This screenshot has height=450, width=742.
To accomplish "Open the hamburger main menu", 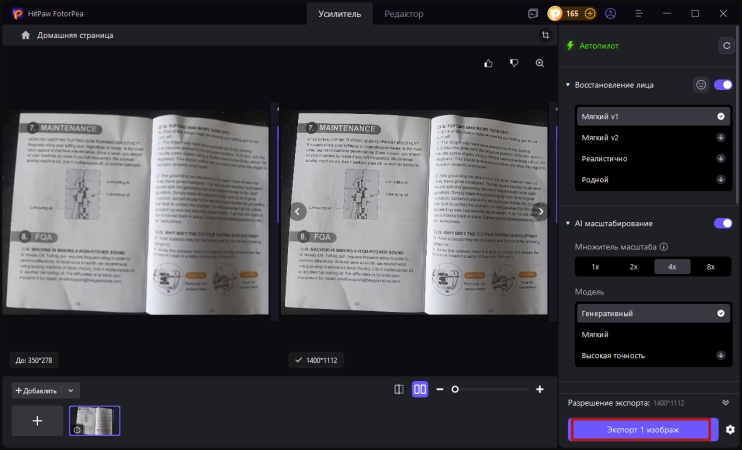I will click(638, 14).
